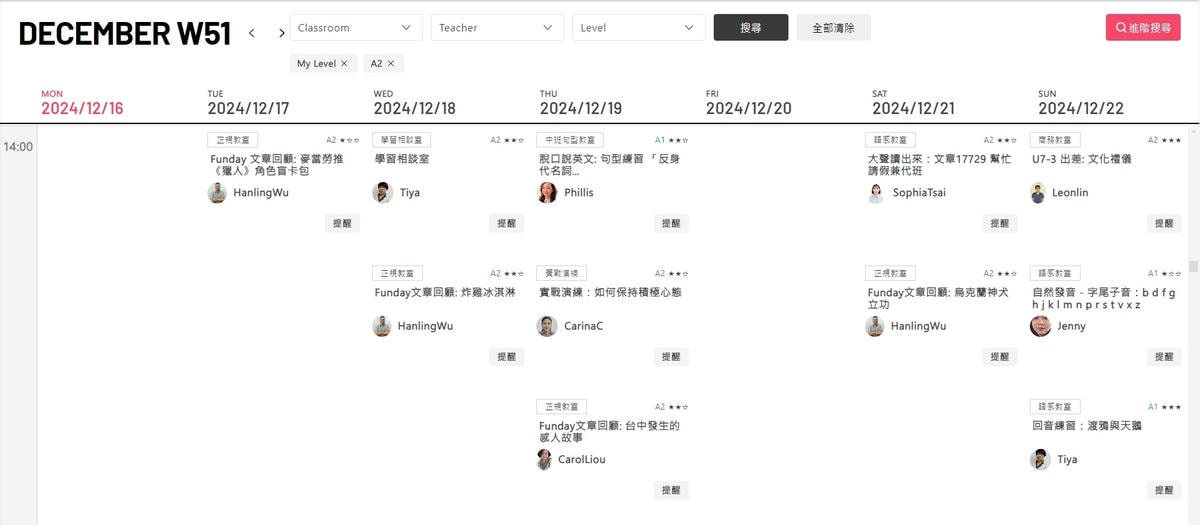The width and height of the screenshot is (1200, 525).
Task: Open the Classroom dropdown
Action: (x=356, y=28)
